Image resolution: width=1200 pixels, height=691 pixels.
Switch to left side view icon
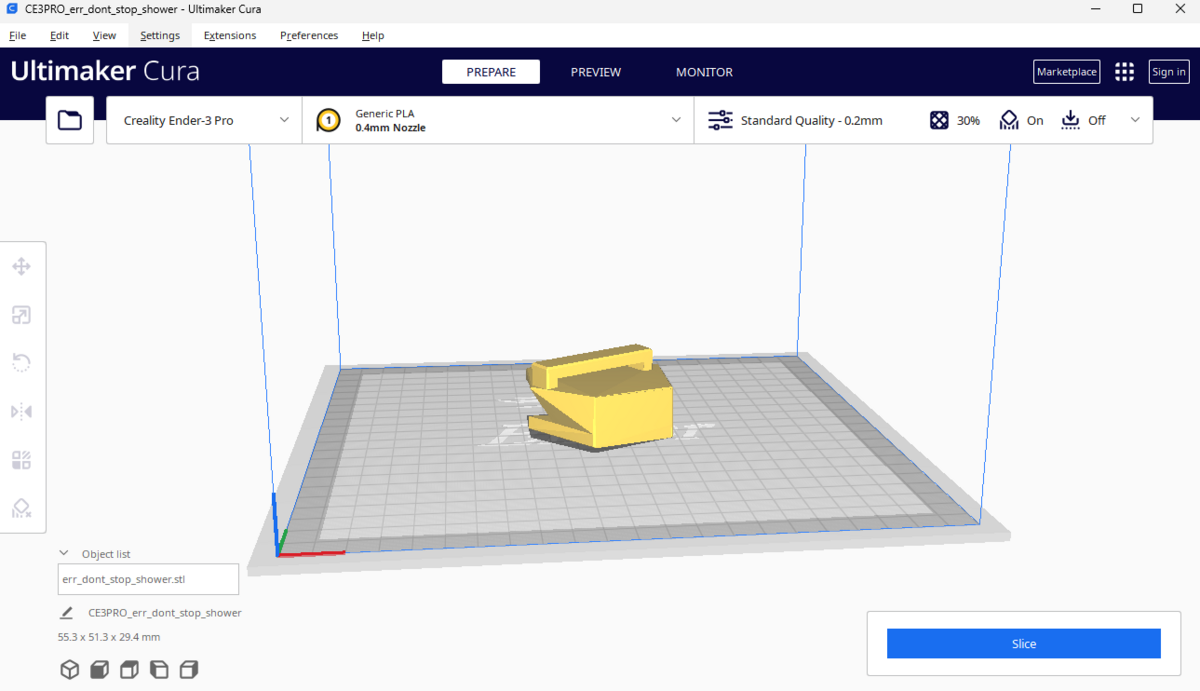tap(159, 670)
